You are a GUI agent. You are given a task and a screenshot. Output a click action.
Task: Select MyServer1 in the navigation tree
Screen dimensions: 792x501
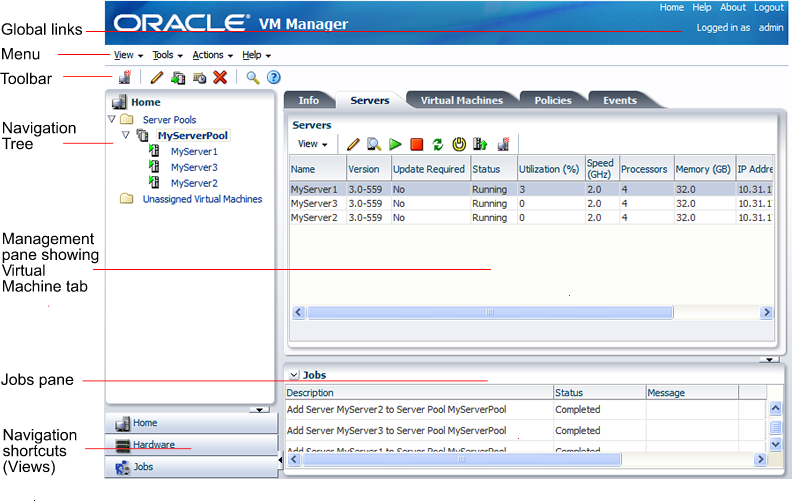(194, 152)
